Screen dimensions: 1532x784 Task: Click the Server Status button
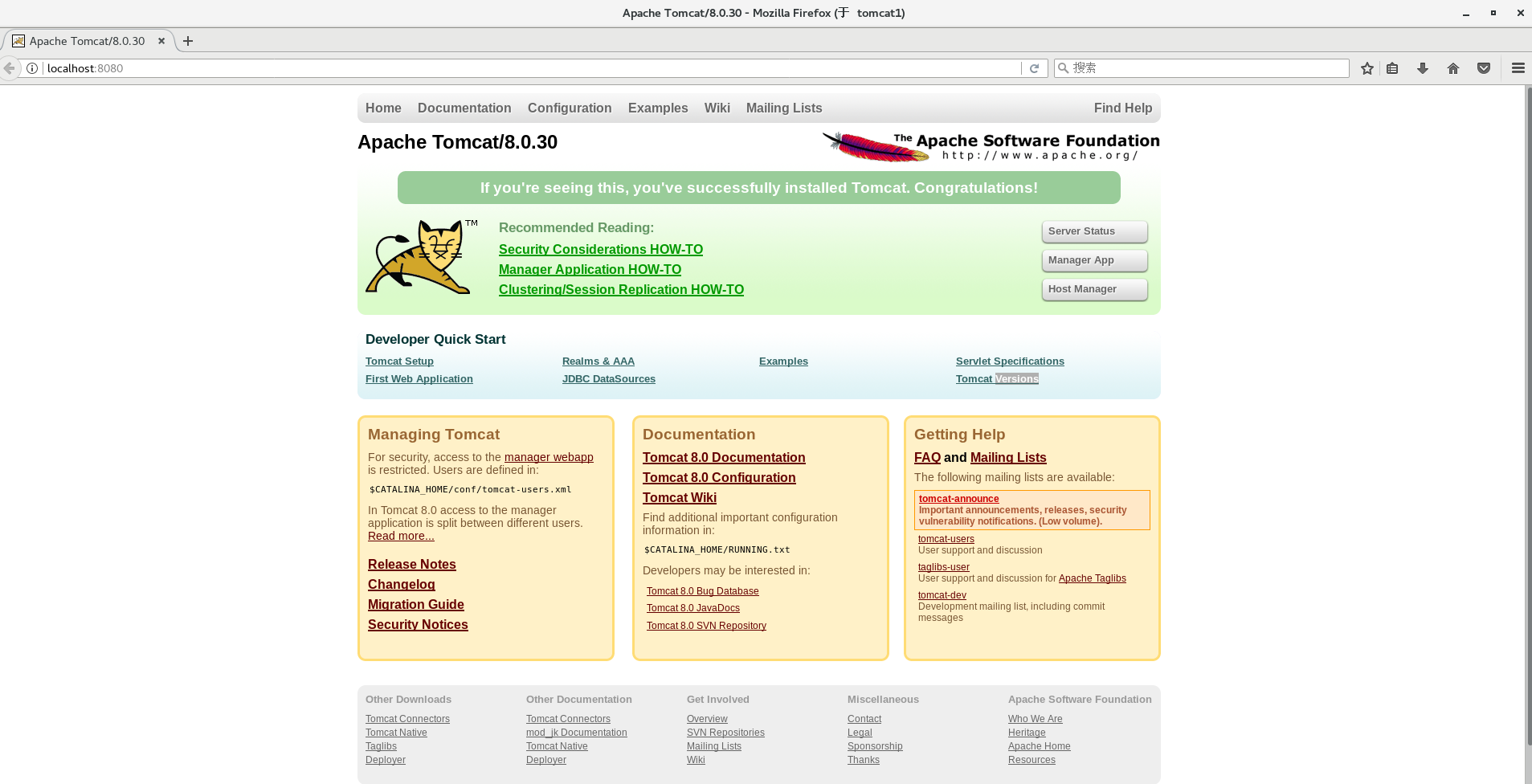point(1094,231)
